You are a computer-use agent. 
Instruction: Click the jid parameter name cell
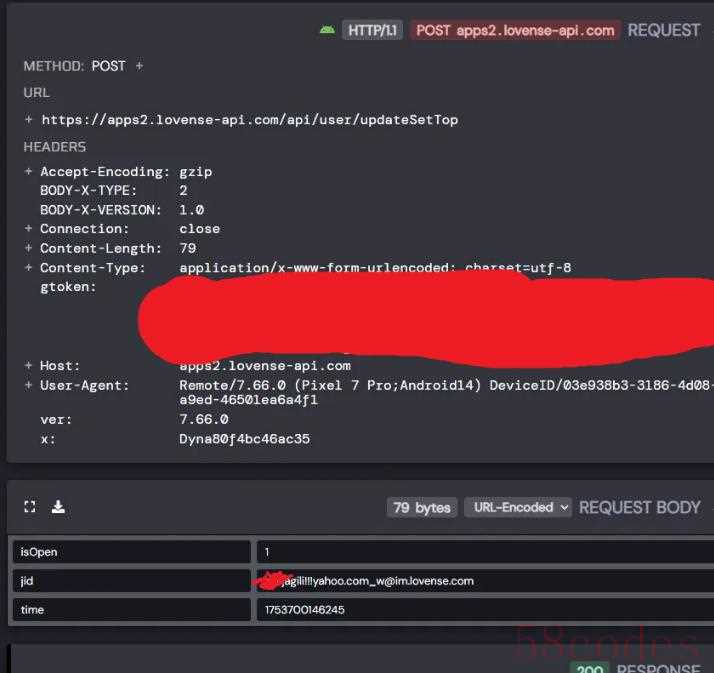coord(132,581)
